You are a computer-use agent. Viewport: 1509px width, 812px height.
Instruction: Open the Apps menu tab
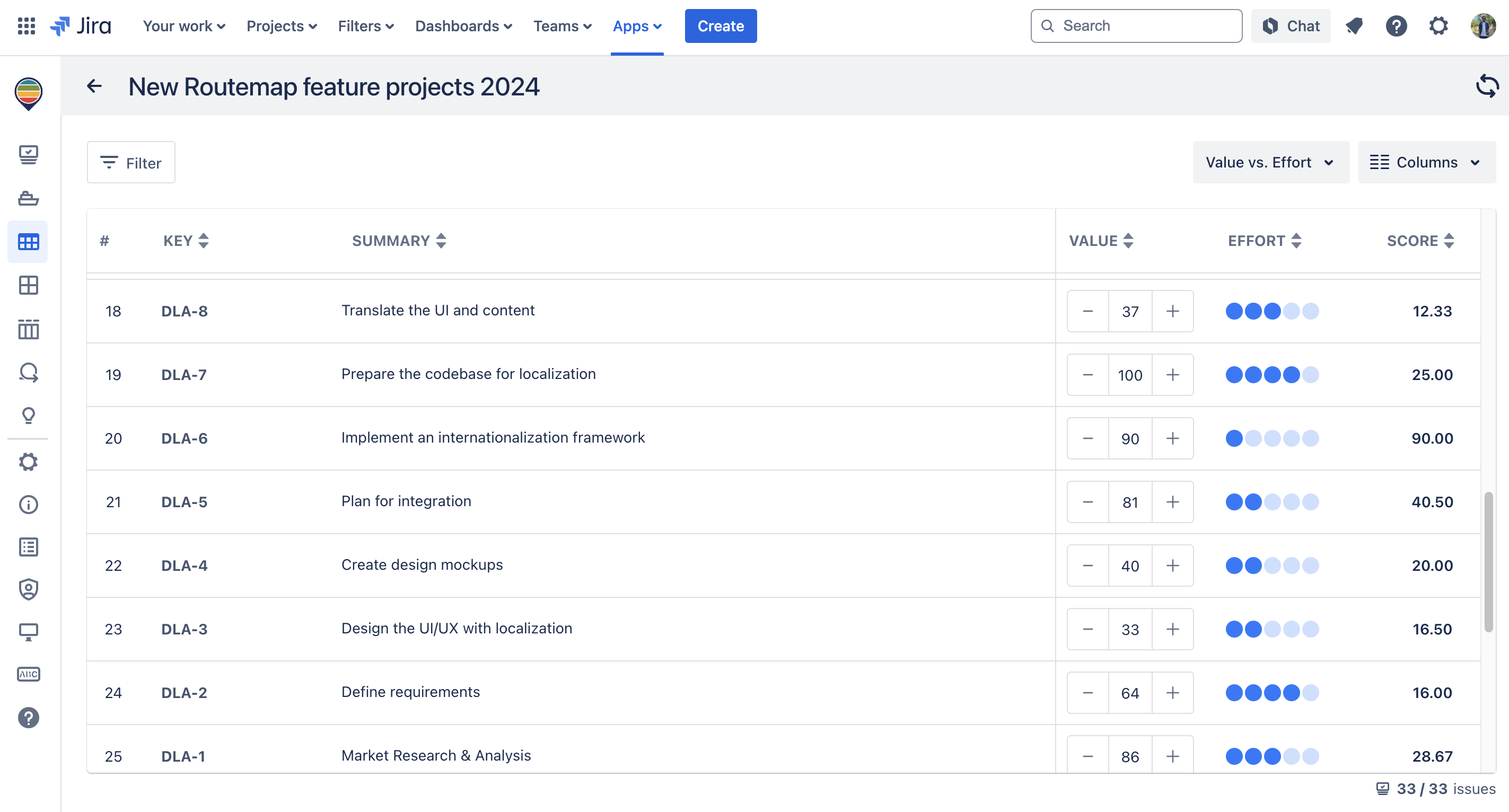tap(637, 26)
